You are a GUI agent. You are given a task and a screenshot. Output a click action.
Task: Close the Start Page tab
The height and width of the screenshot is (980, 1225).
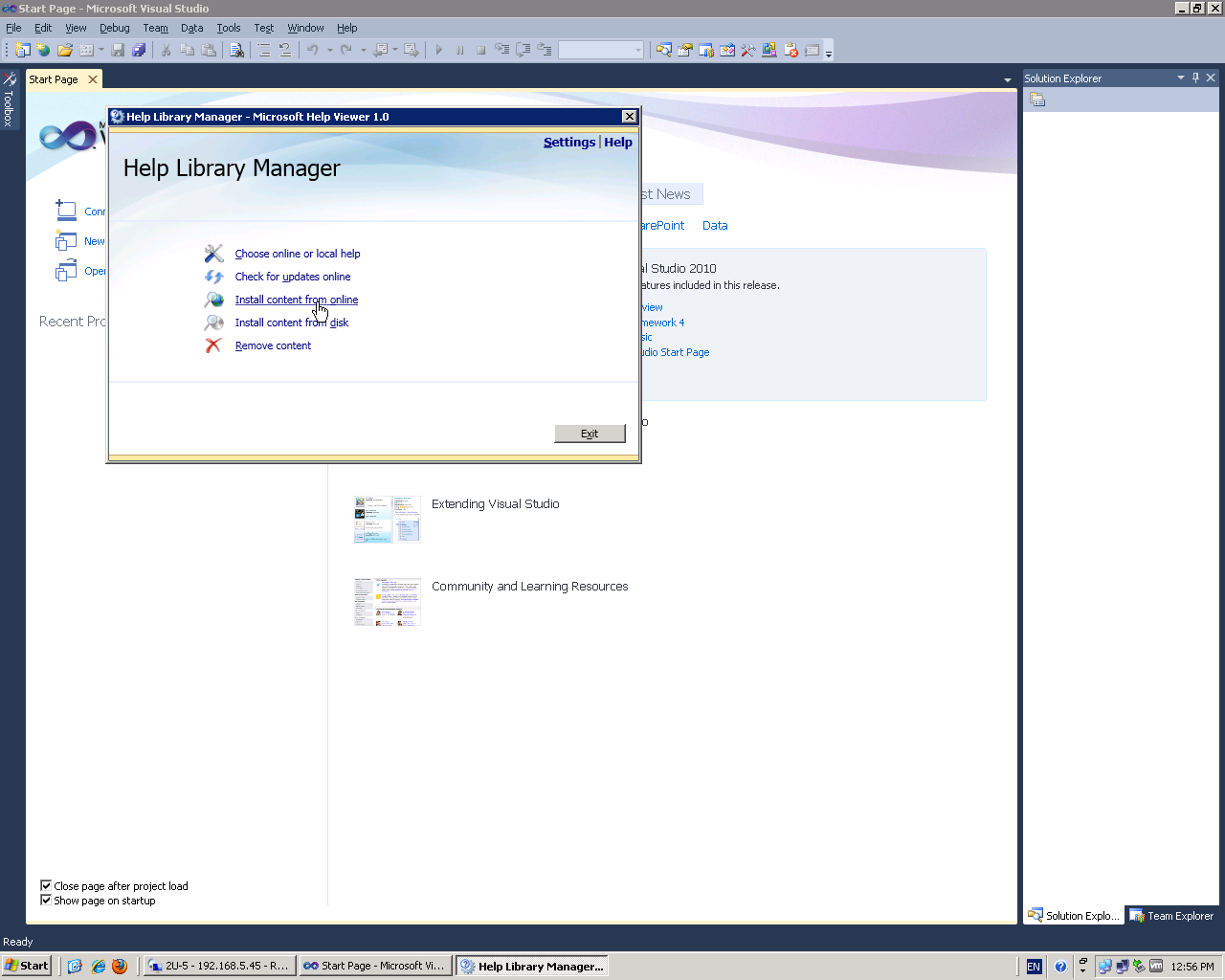(93, 79)
